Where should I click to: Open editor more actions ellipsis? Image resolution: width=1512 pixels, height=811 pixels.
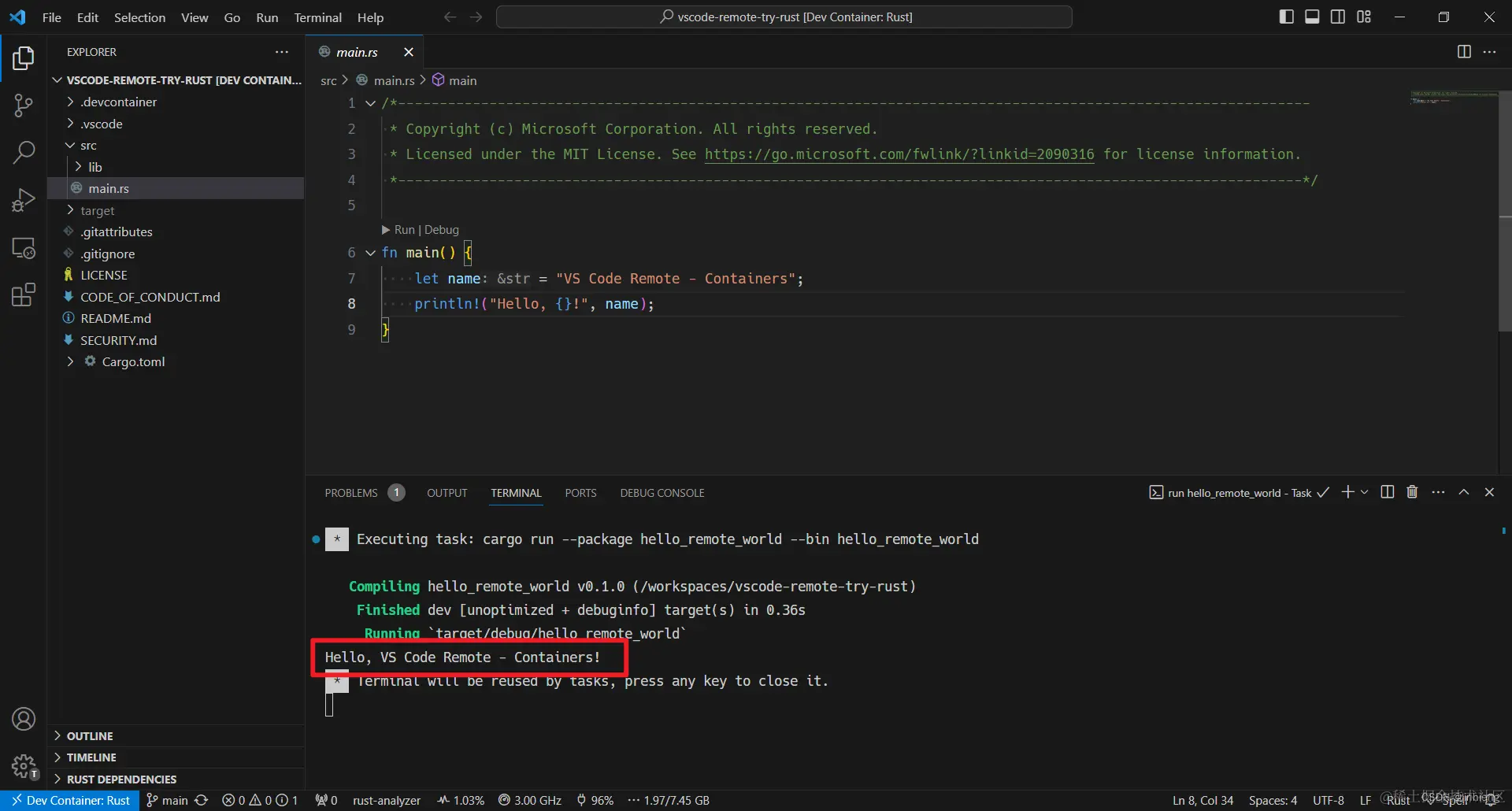1489,52
